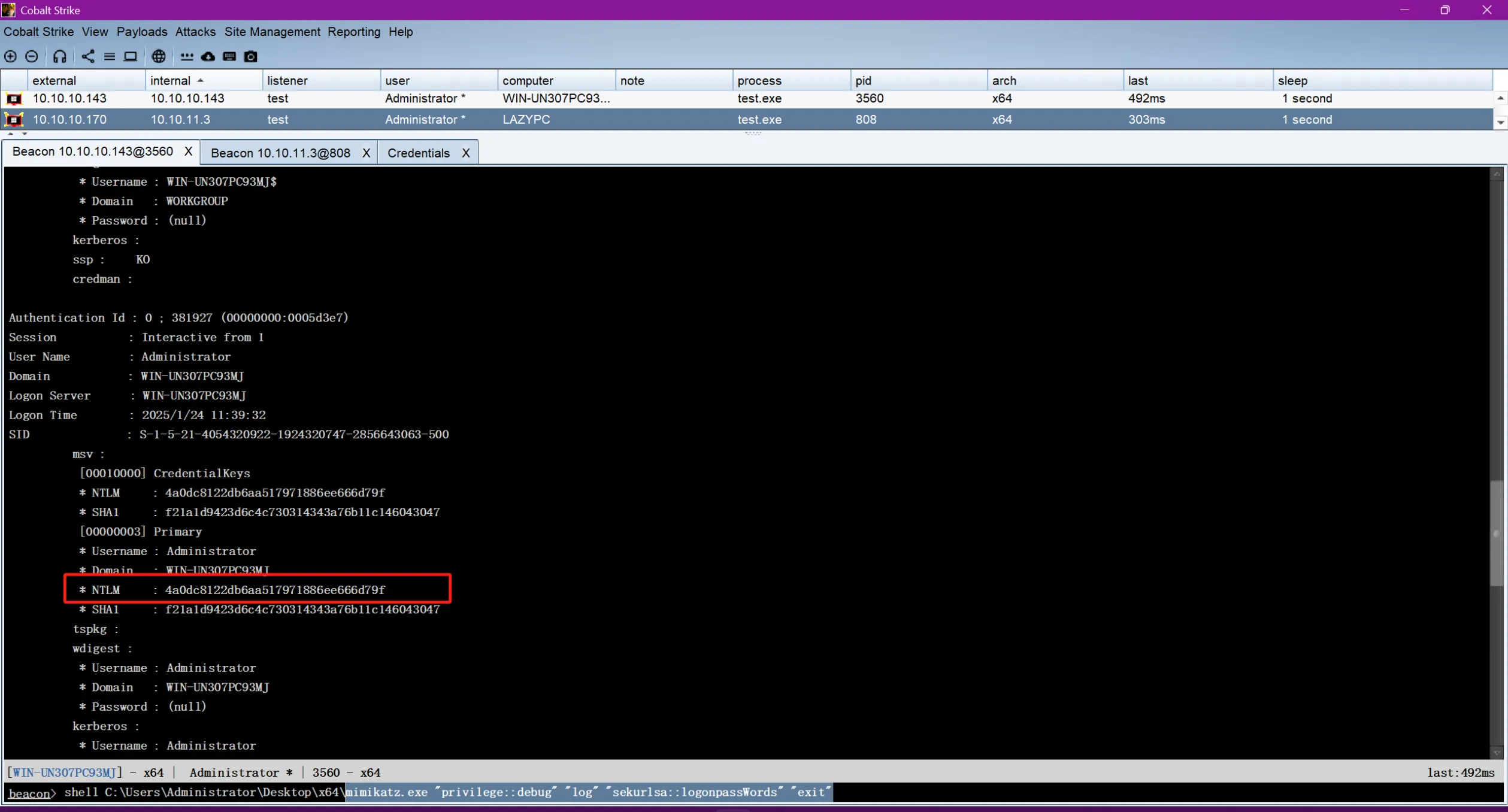This screenshot has width=1508, height=812.
Task: Close the Credentials tab
Action: coord(465,153)
